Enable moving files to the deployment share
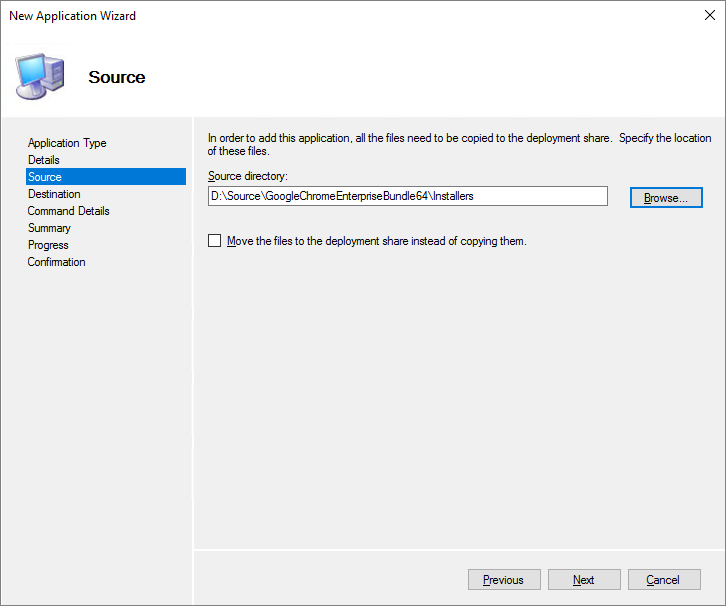Viewport: 726px width, 606px height. point(214,241)
